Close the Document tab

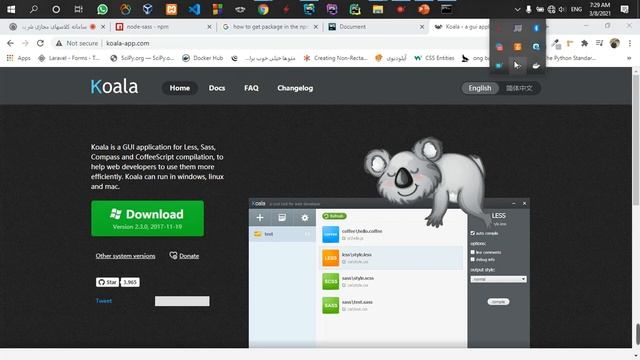coord(422,27)
